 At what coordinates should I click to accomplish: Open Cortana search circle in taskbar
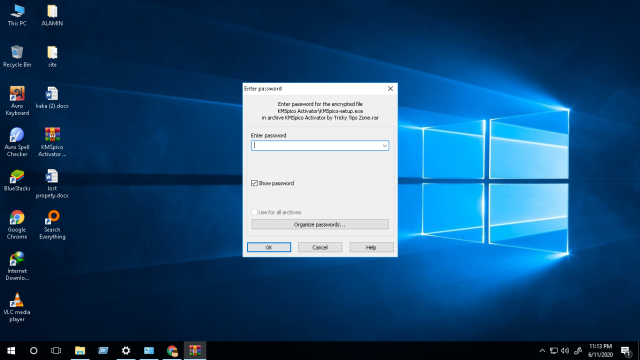[x=33, y=351]
